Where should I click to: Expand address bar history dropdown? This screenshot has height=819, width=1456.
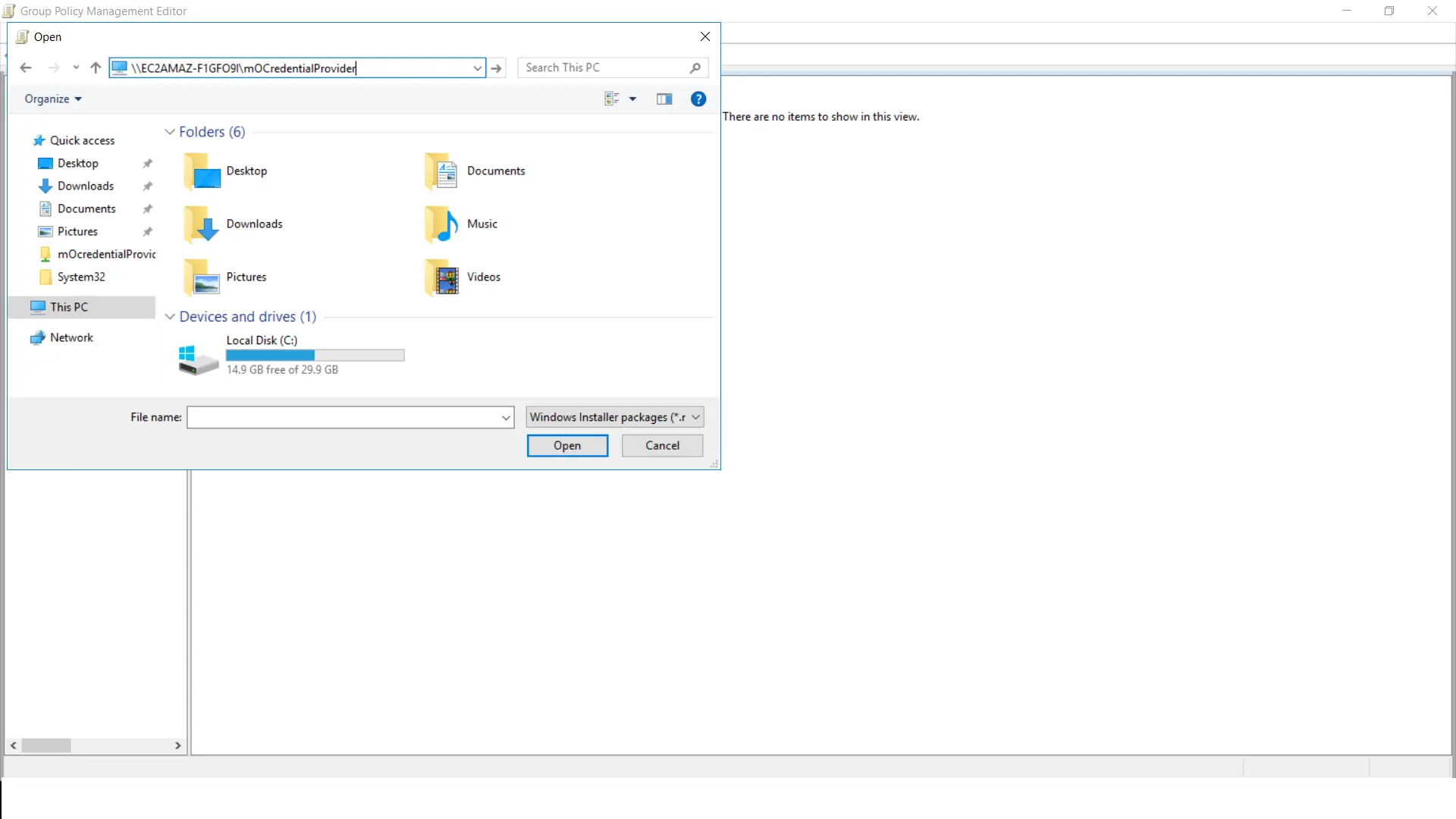(x=477, y=68)
